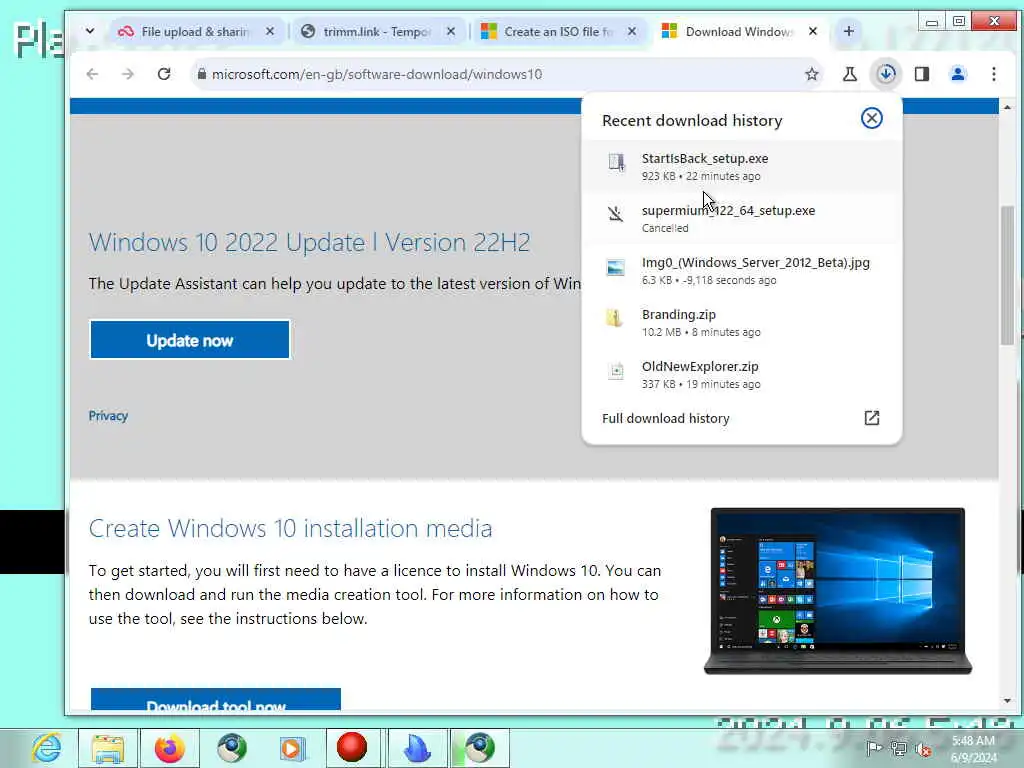The height and width of the screenshot is (768, 1024).
Task: Click the external-link icon beside Full download history
Action: 872,418
